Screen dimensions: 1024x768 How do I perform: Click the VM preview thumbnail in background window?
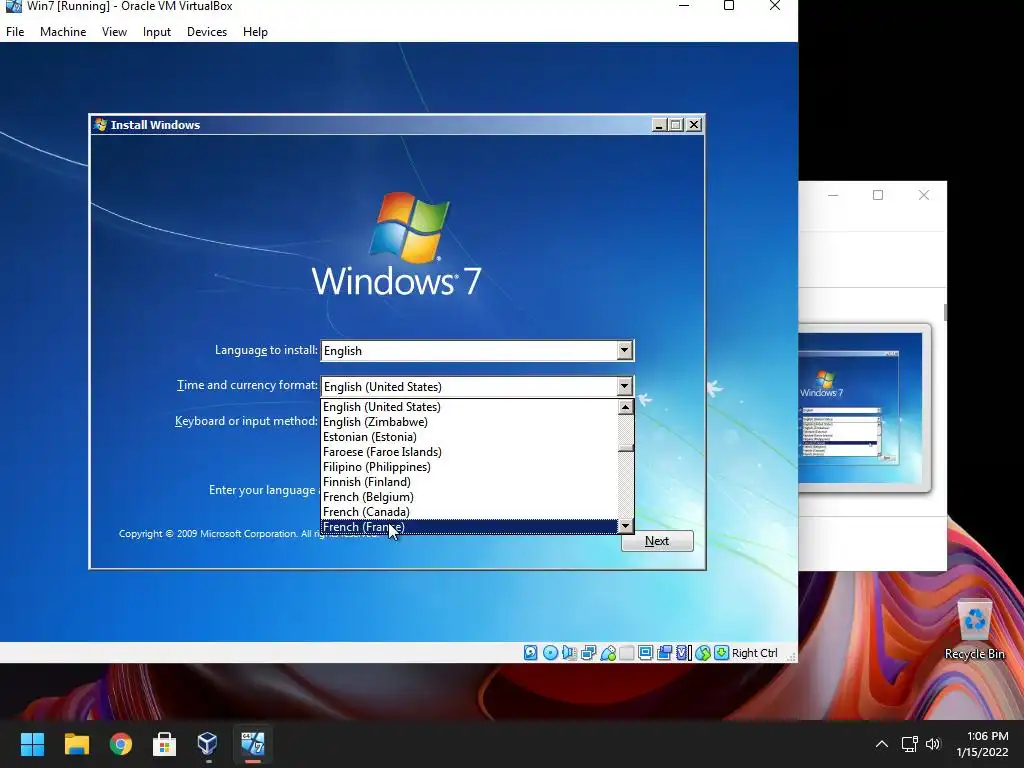click(x=863, y=408)
